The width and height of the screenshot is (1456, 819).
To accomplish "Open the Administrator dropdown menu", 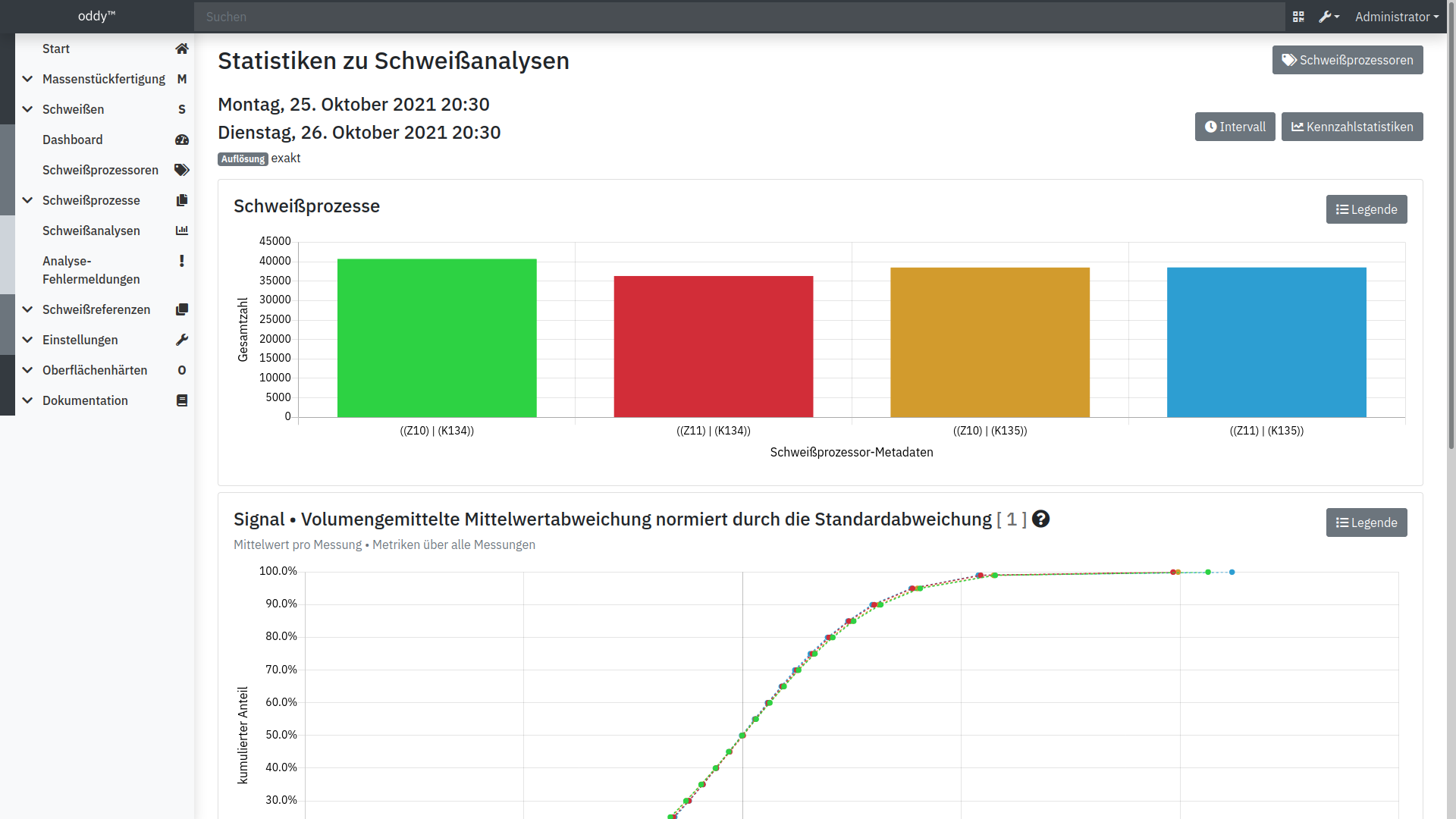I will tap(1395, 16).
